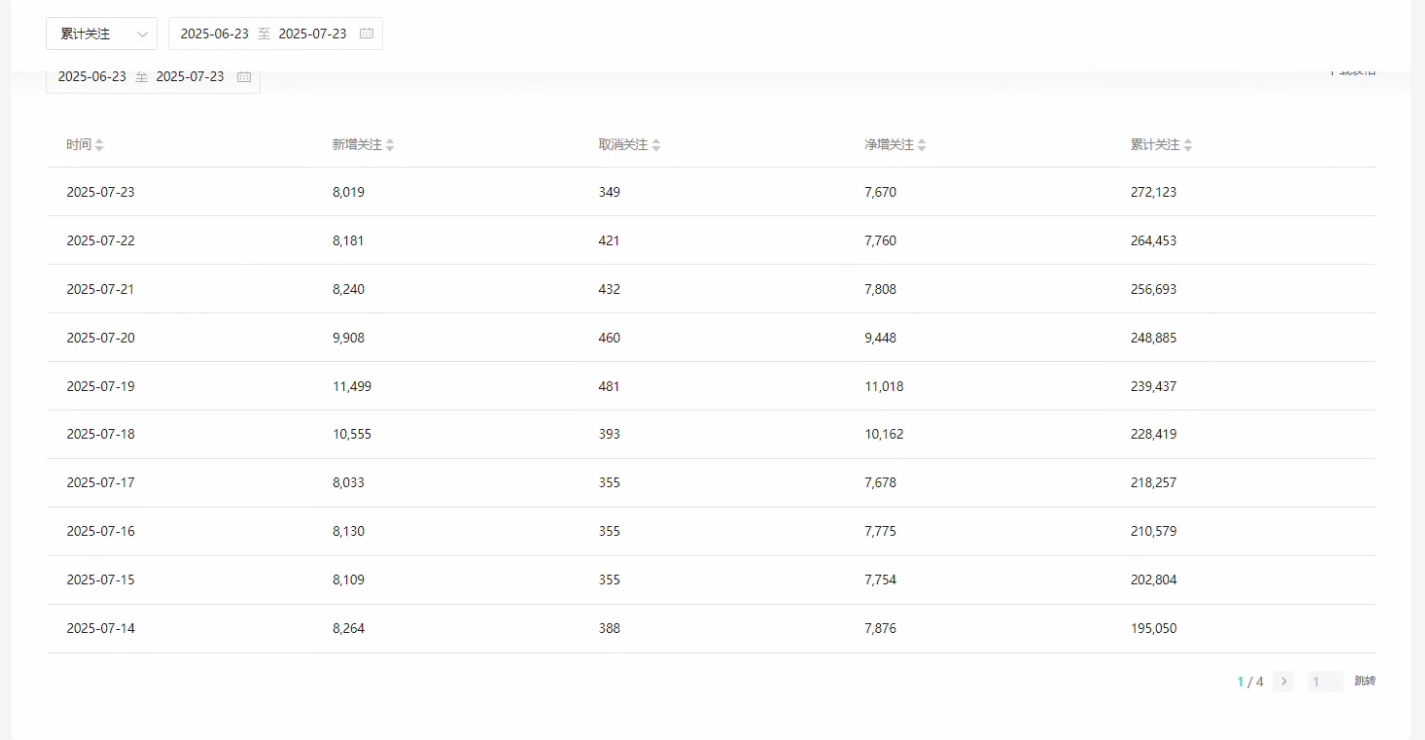Click net gain value 10,162

pos(884,434)
